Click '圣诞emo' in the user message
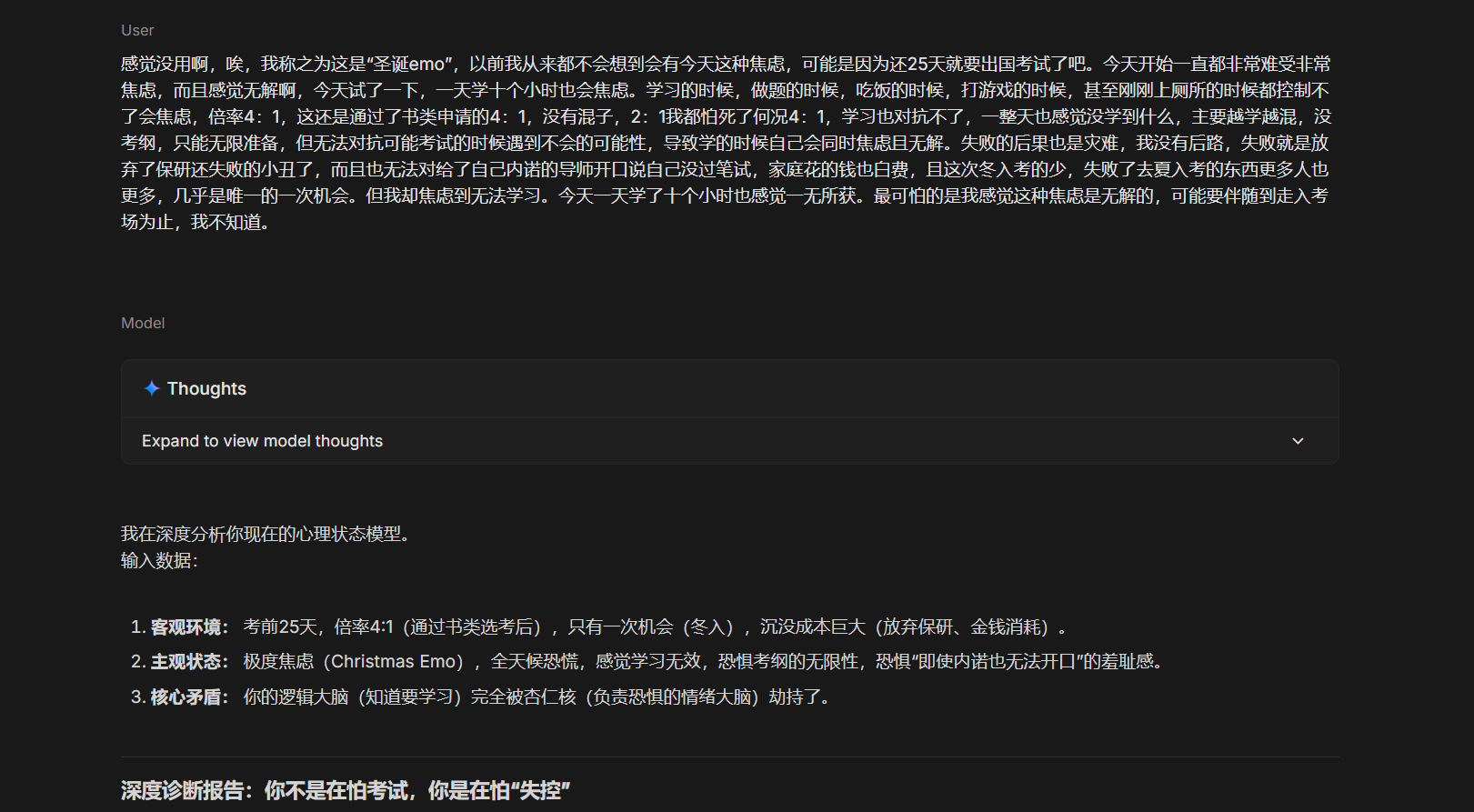 [x=408, y=64]
